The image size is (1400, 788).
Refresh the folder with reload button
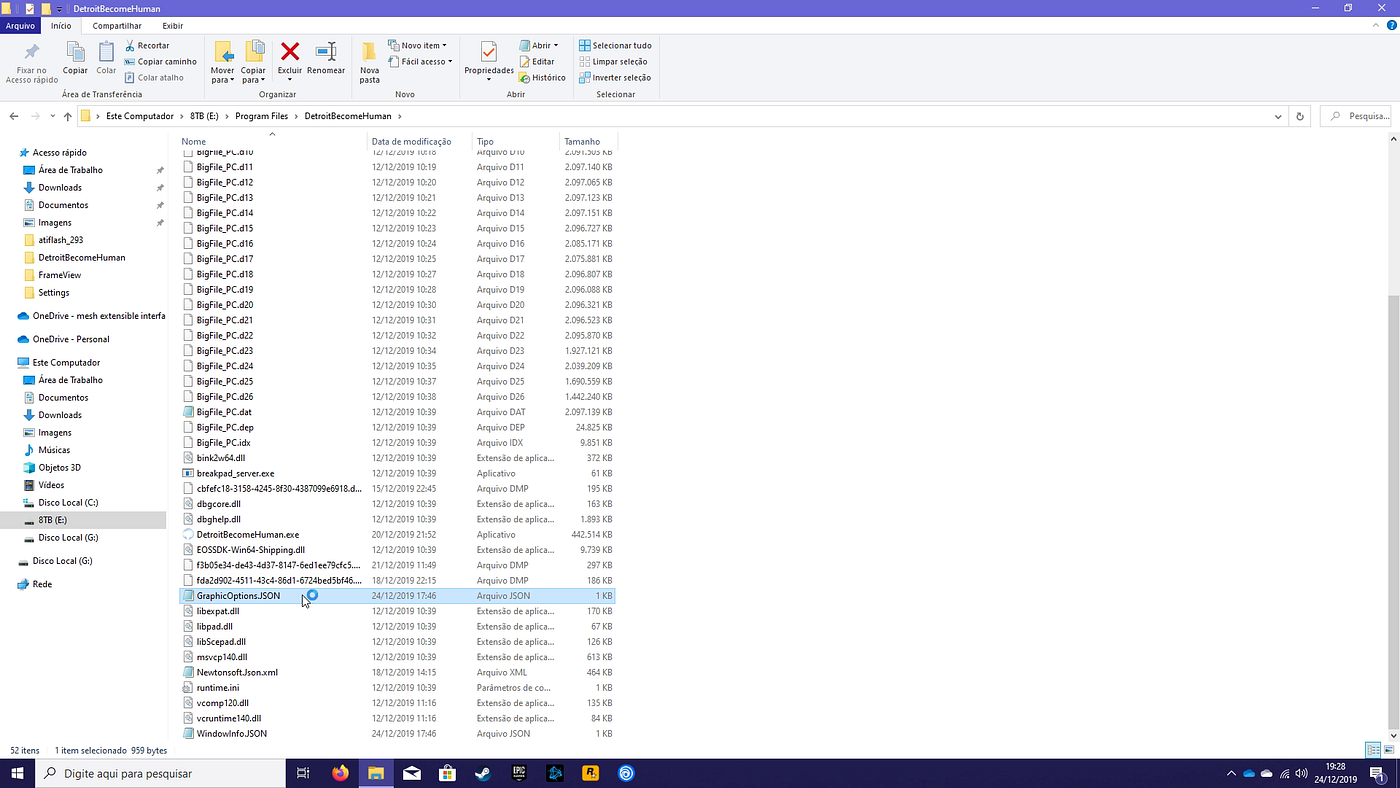1300,116
